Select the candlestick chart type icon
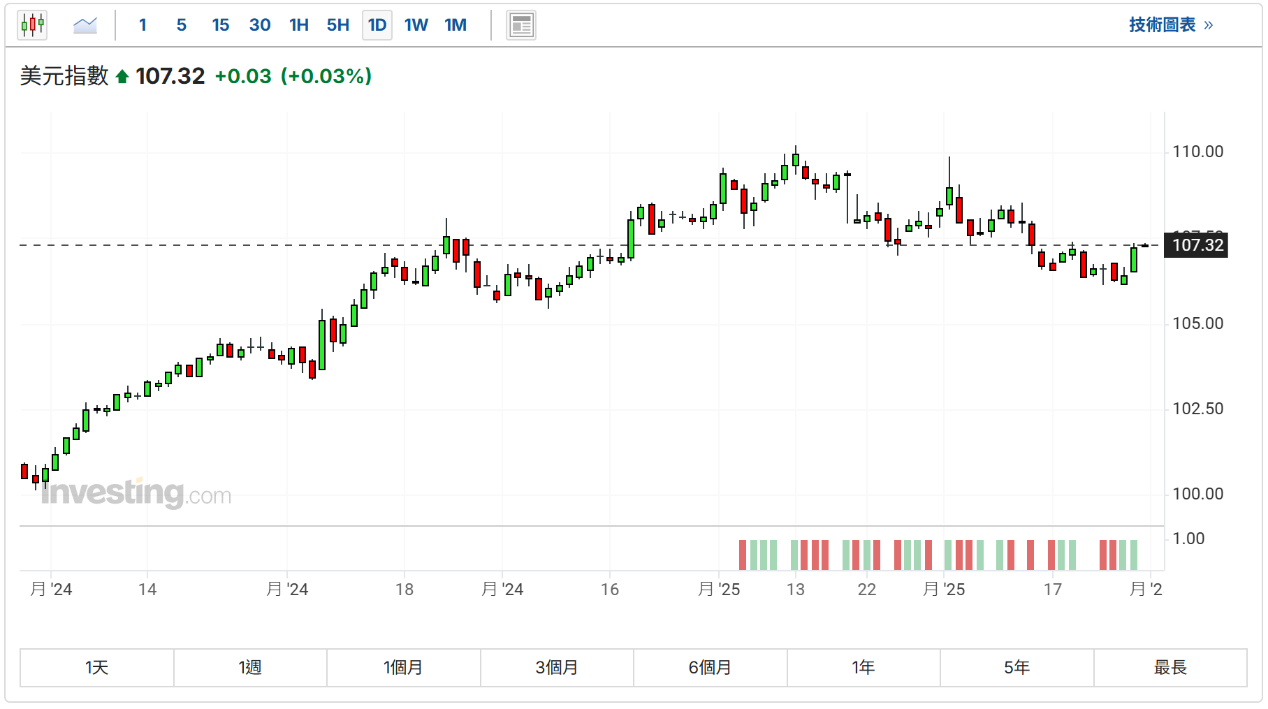 (x=33, y=25)
